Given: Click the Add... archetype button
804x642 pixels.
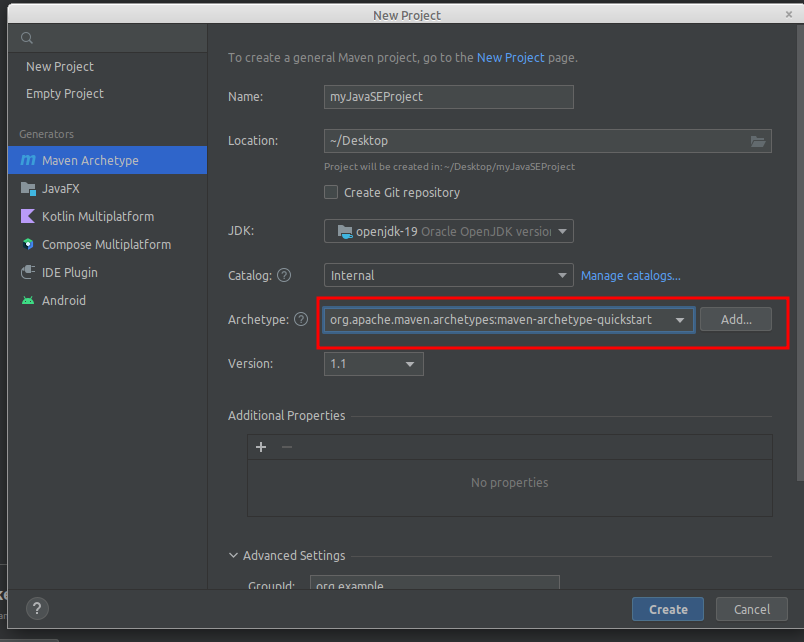Looking at the screenshot, I should click(736, 319).
